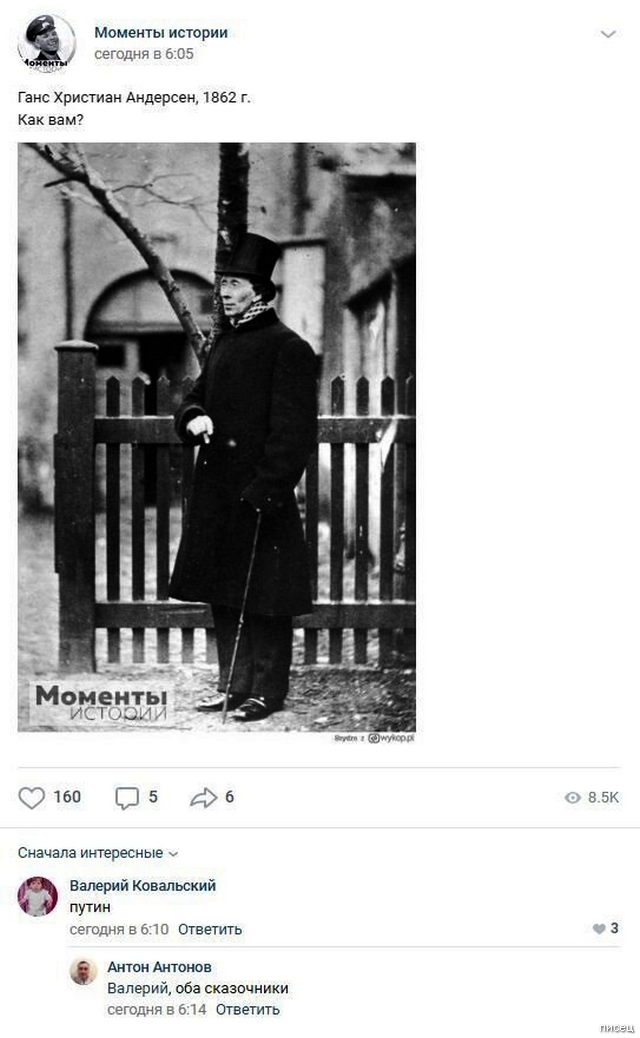Screen dimensions: 640x1038
Task: Click reply timestamp сегодня в 6:14
Action: pyautogui.click(x=157, y=1010)
